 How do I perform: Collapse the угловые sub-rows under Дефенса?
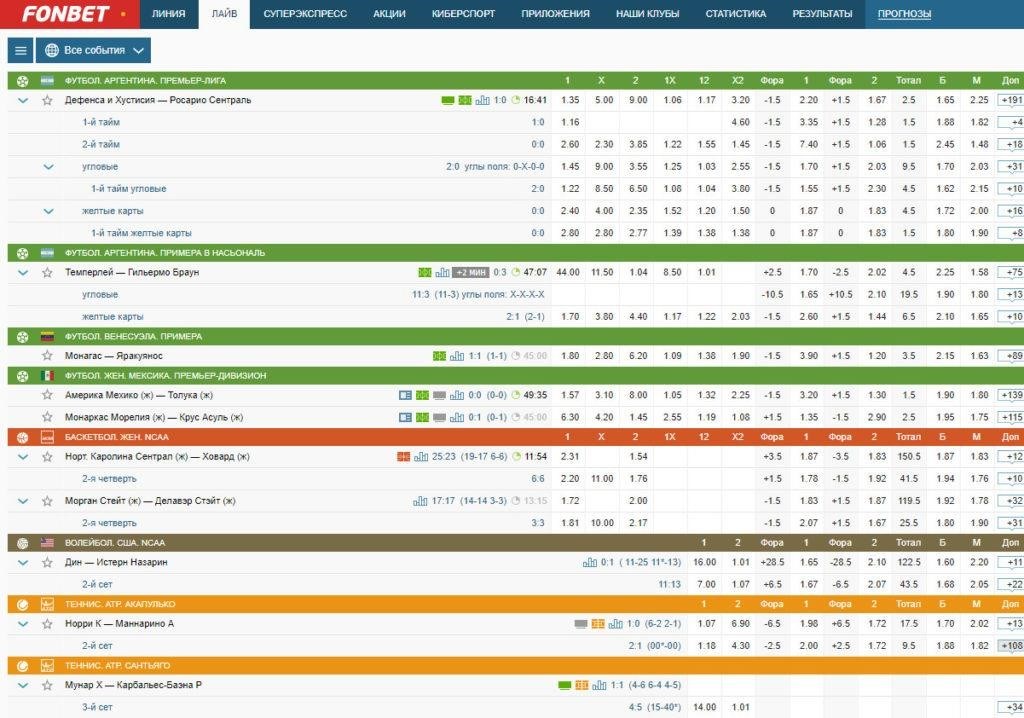[x=48, y=167]
